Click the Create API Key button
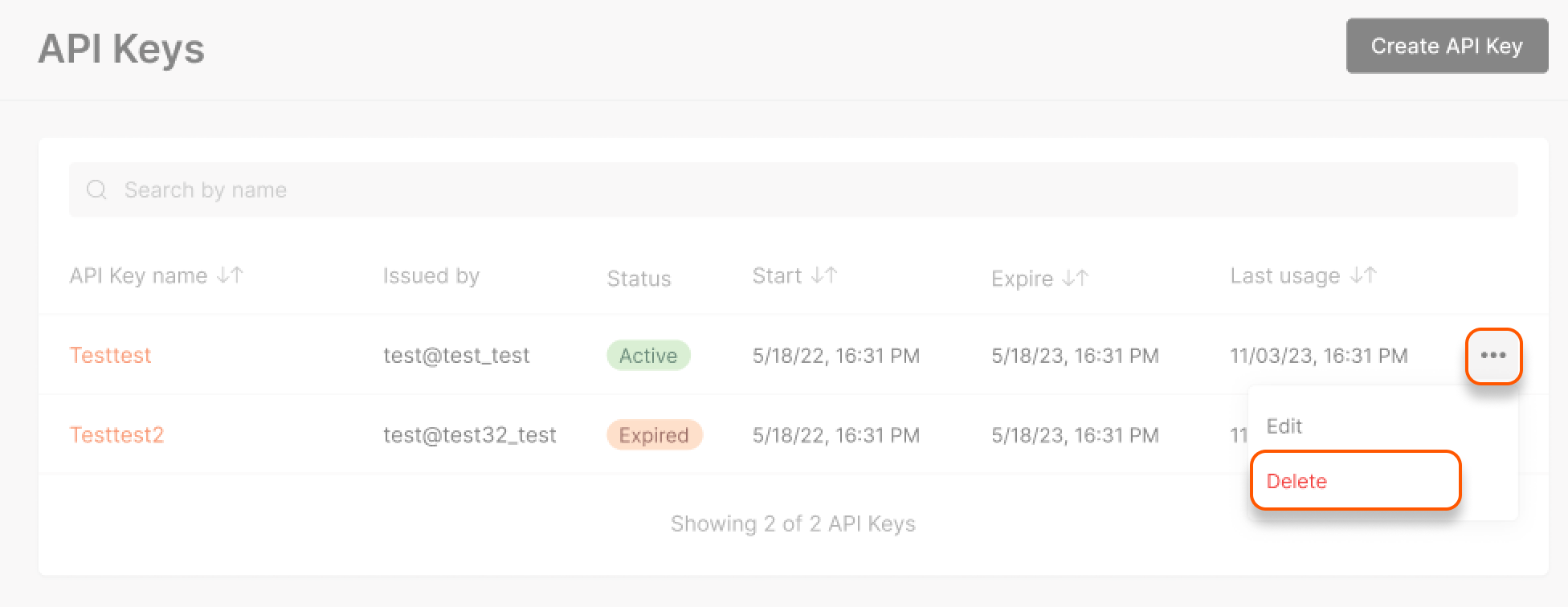The image size is (1568, 607). point(1447,46)
